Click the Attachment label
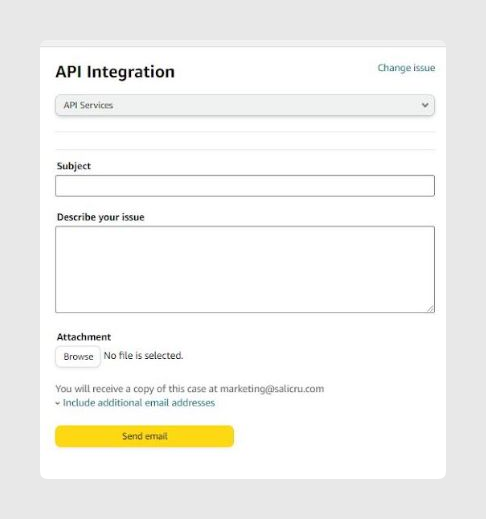Screen dimensions: 486x519 [84, 337]
